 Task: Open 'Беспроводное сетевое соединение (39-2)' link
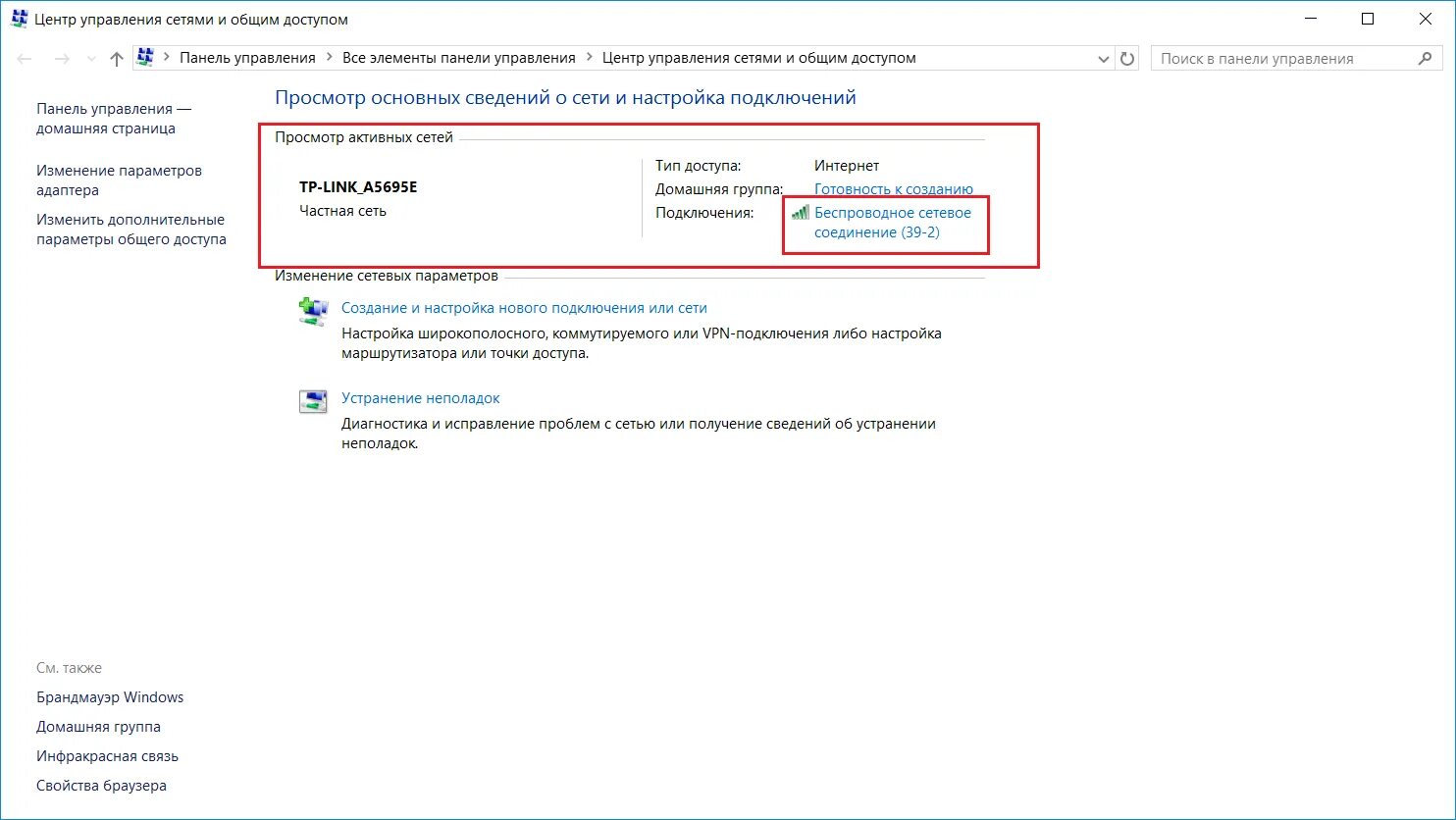[893, 223]
